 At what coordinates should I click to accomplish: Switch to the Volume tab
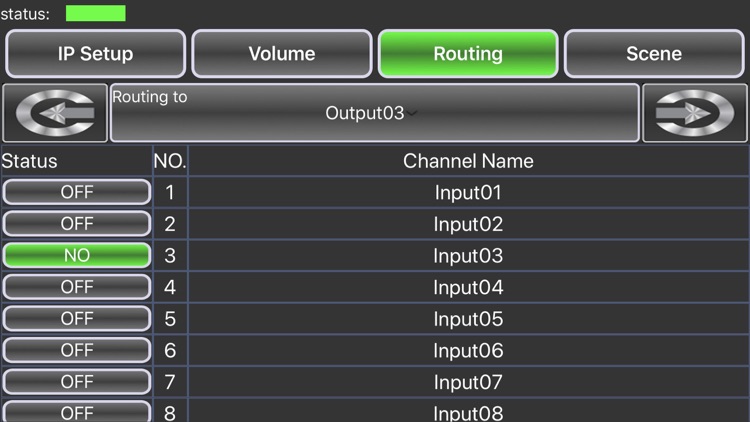coord(282,54)
